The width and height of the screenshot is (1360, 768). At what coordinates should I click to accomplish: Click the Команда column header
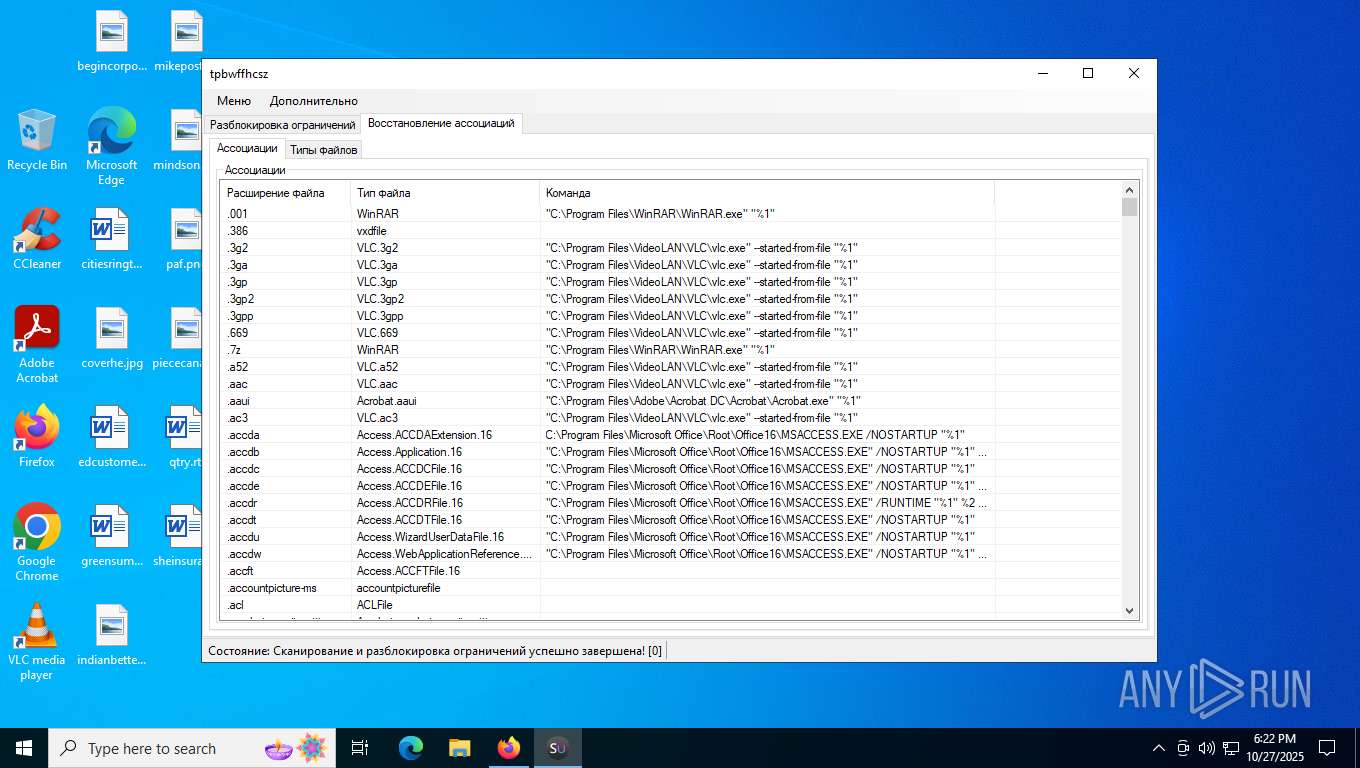coord(767,193)
